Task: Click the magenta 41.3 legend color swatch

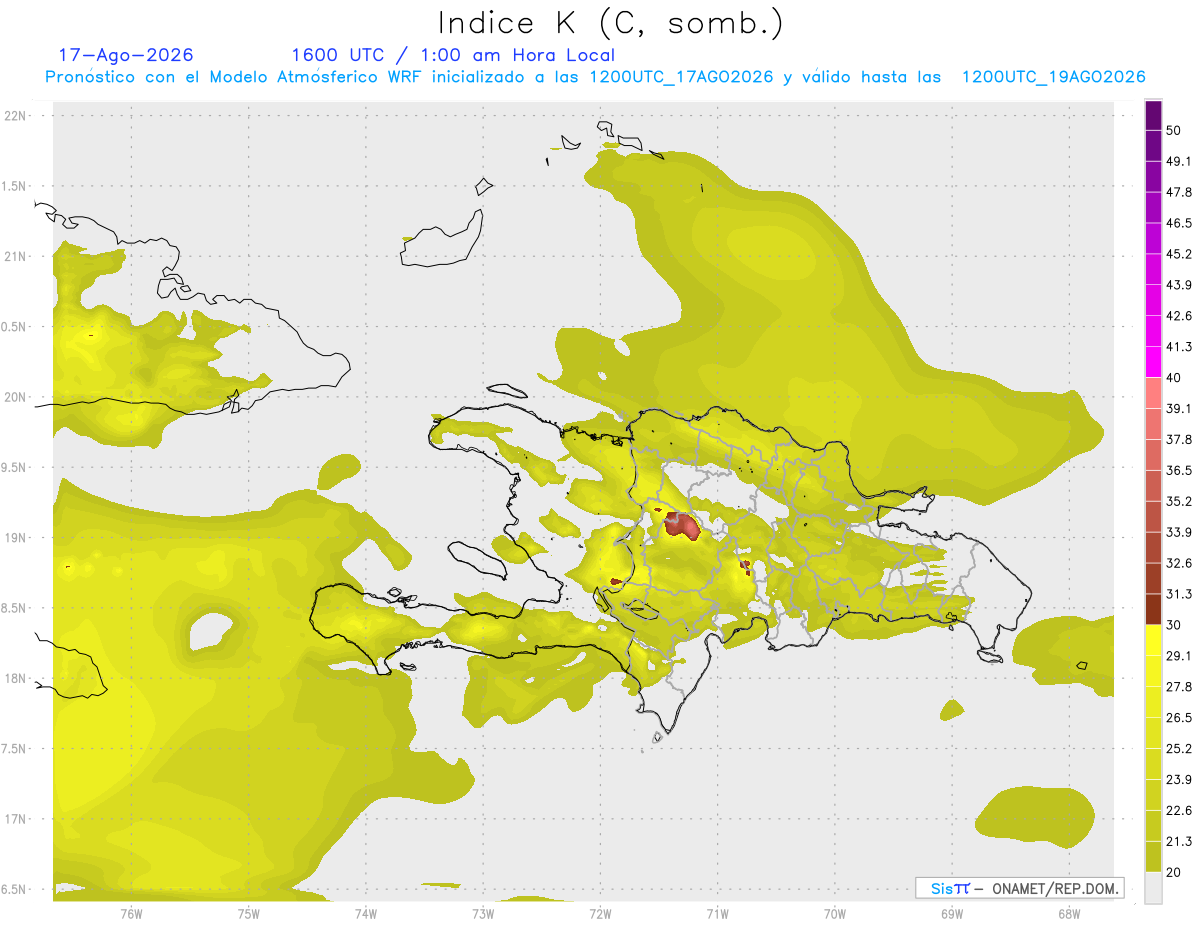Action: click(1153, 362)
